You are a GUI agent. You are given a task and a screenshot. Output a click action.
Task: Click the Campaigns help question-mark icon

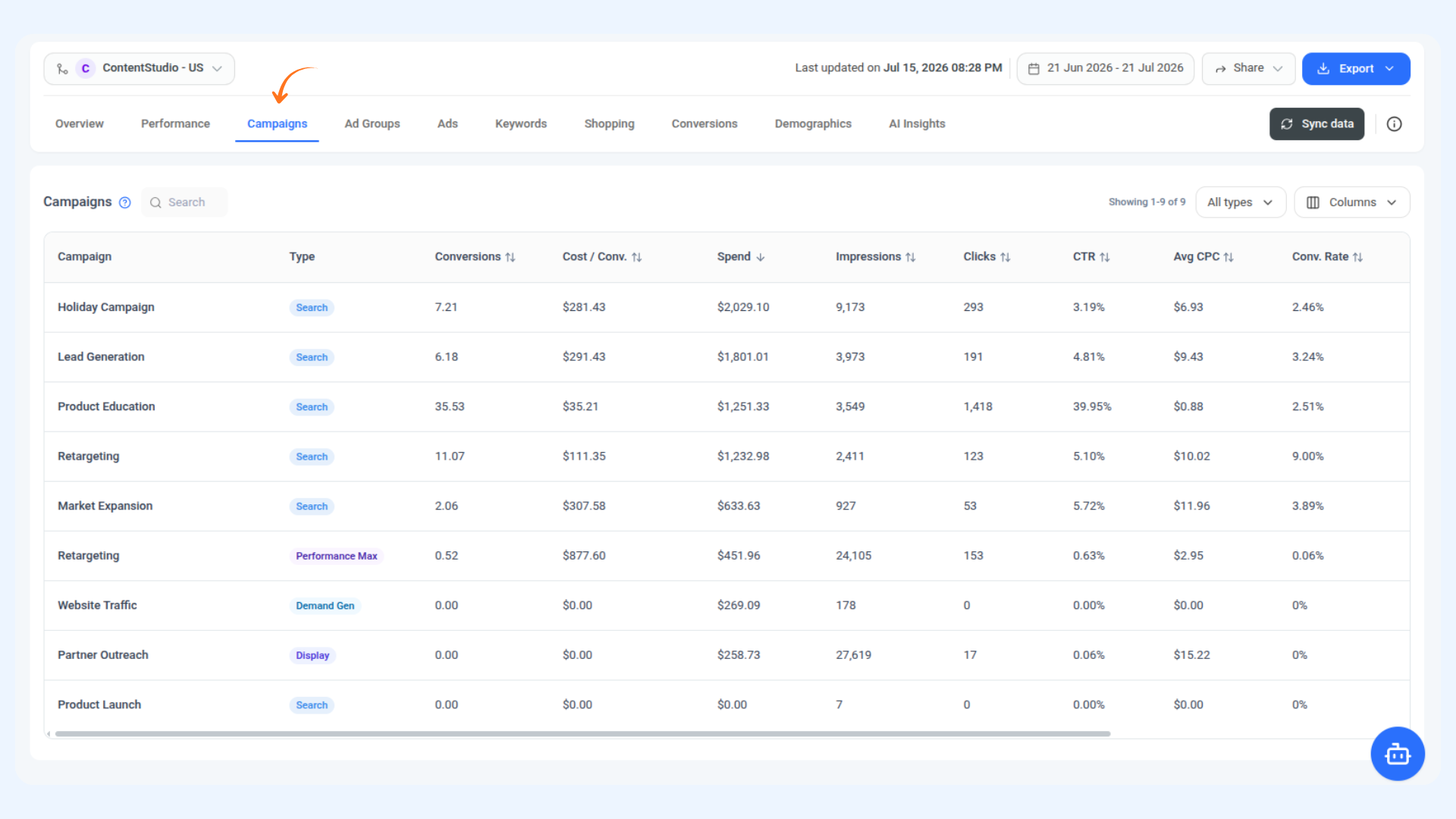[125, 202]
